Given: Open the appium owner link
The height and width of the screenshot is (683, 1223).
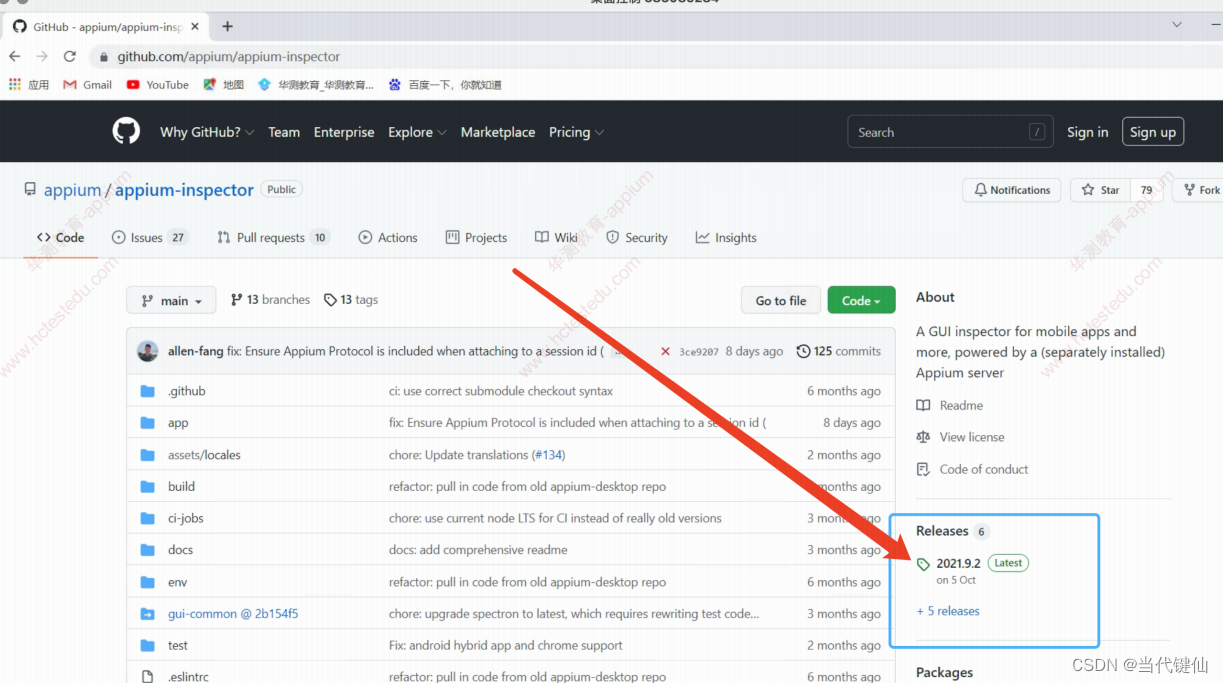Looking at the screenshot, I should 72,190.
